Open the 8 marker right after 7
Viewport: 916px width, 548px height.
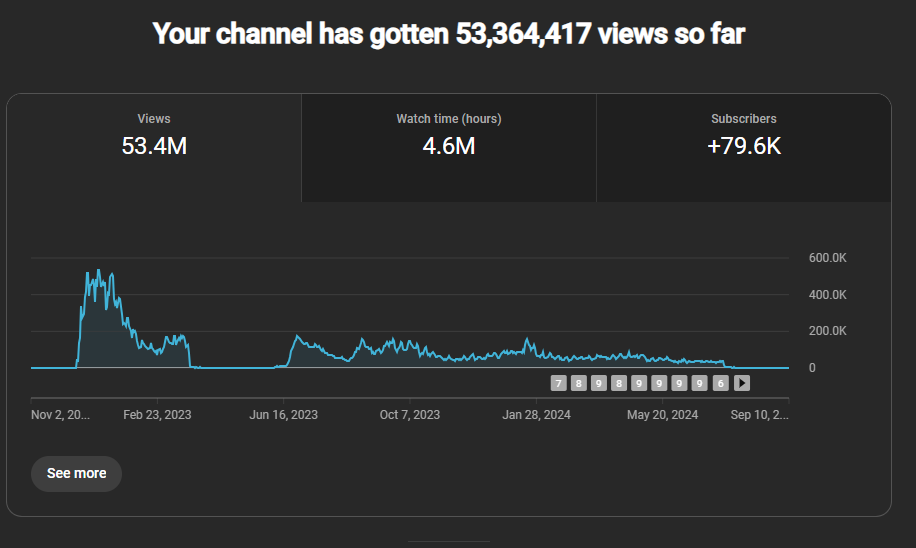point(578,383)
